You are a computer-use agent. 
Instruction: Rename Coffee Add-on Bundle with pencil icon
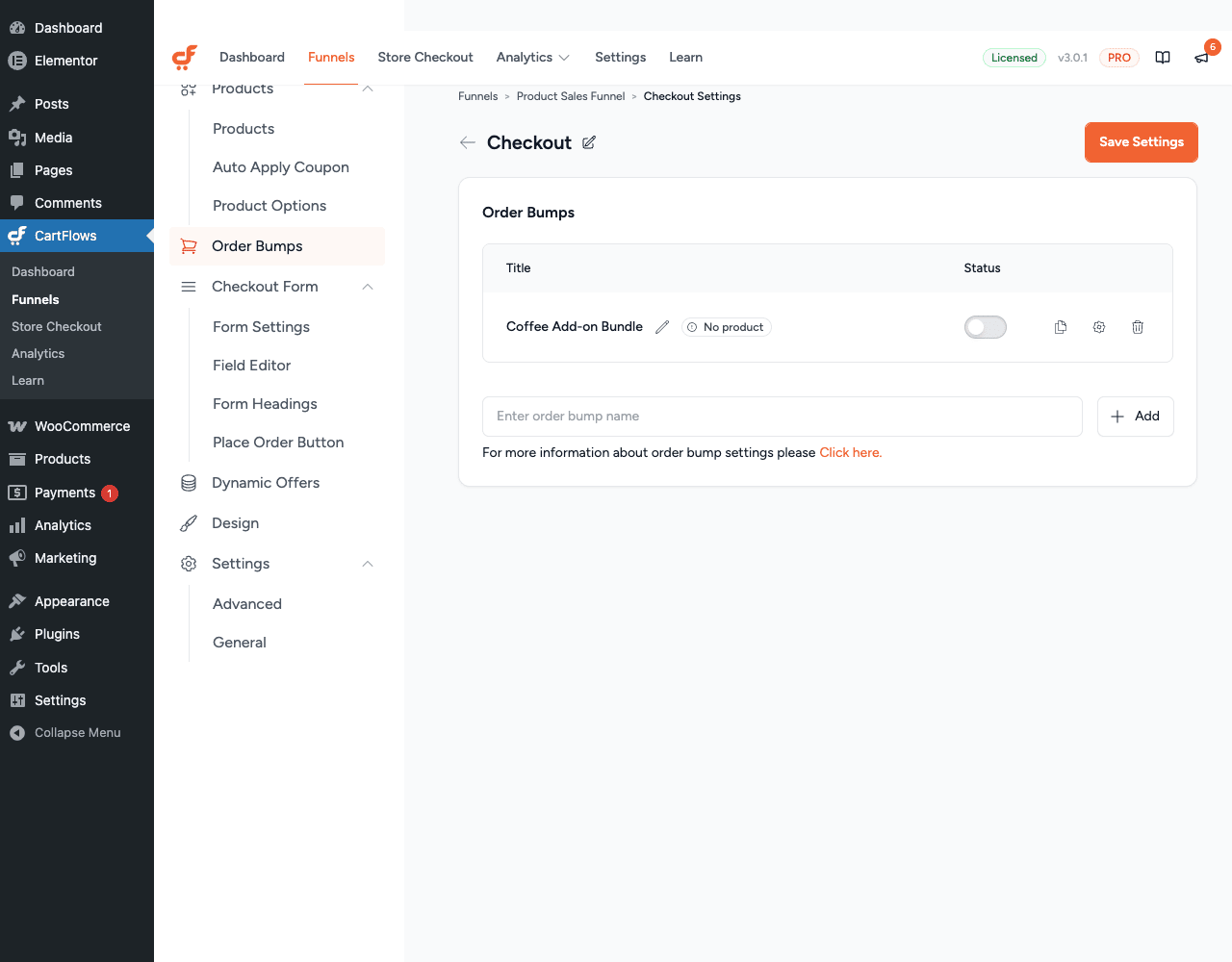click(662, 327)
